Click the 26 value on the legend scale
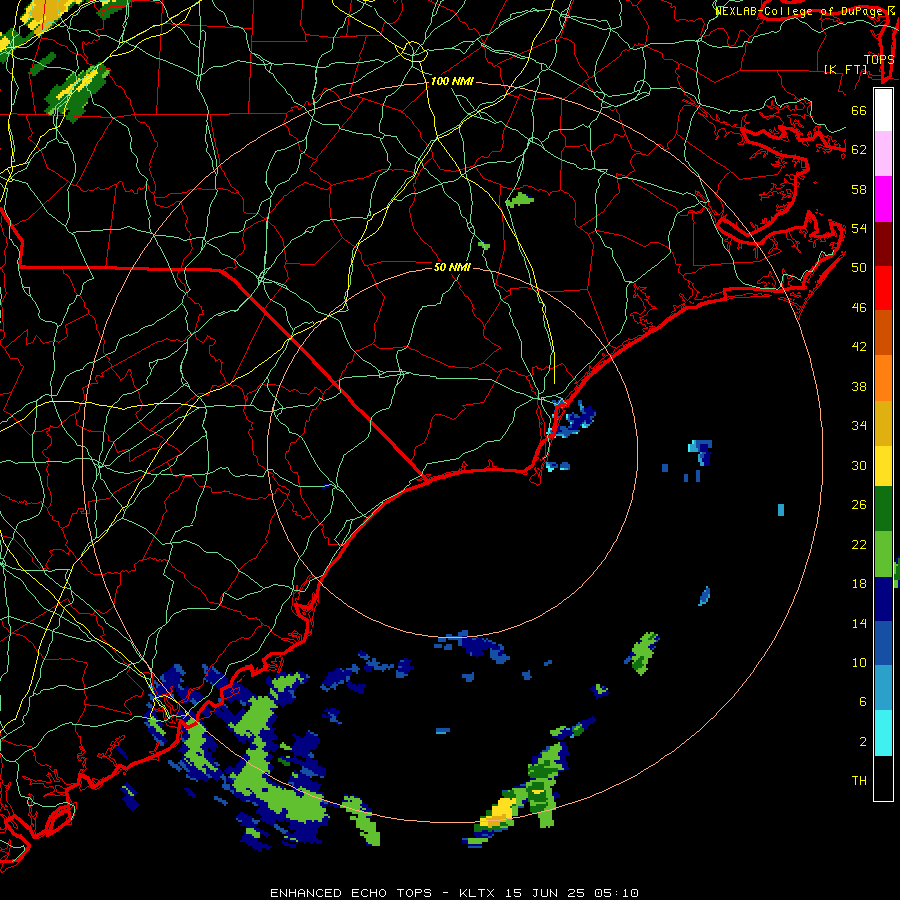 [859, 505]
